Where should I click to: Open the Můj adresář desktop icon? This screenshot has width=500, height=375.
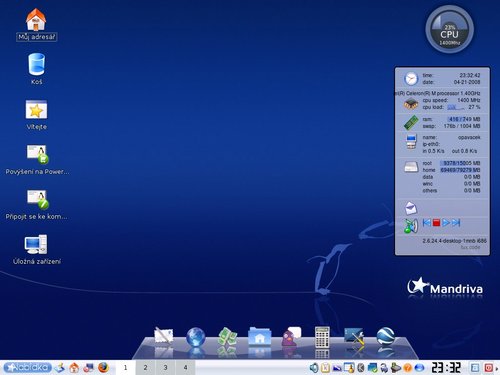click(36, 24)
